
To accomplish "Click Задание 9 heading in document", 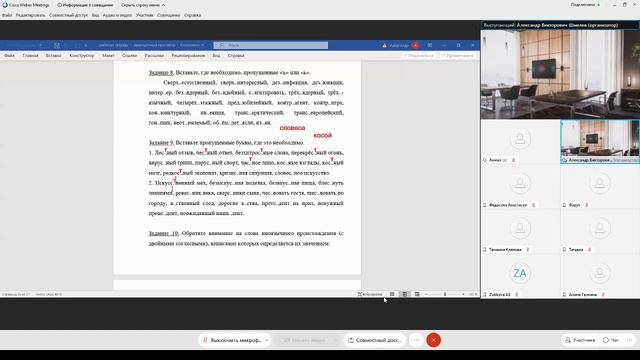I will coord(161,142).
